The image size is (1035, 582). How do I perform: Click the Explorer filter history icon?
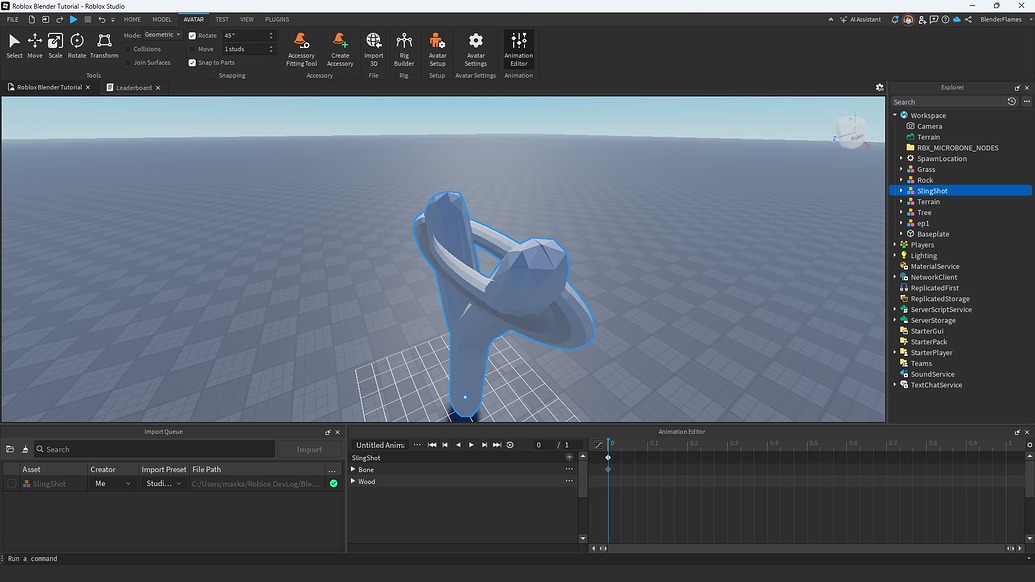(1011, 102)
